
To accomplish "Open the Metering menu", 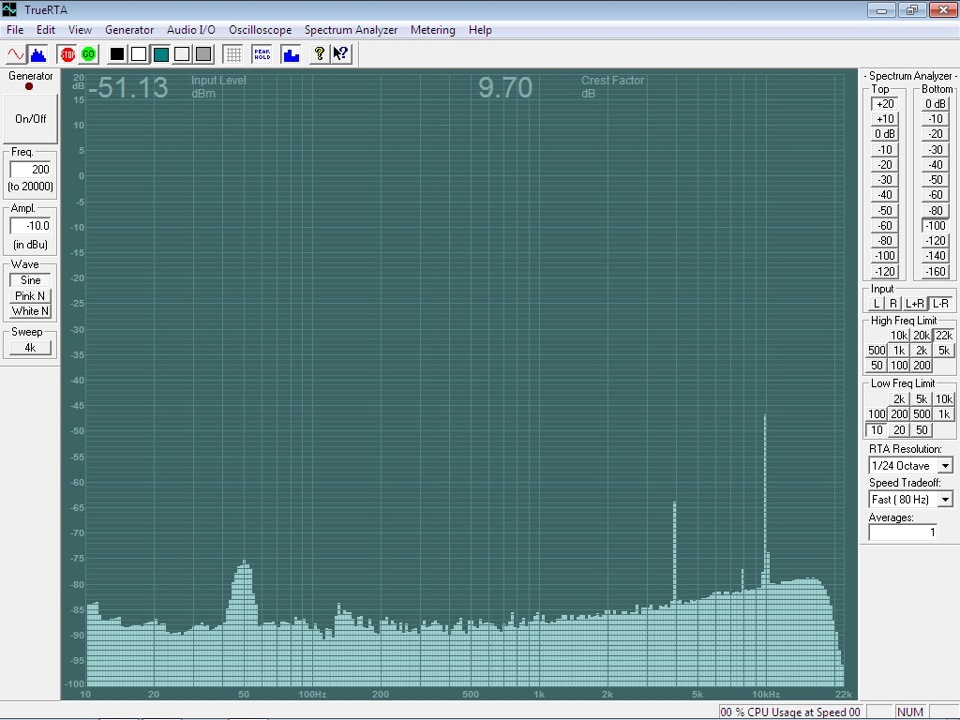I will [x=433, y=30].
